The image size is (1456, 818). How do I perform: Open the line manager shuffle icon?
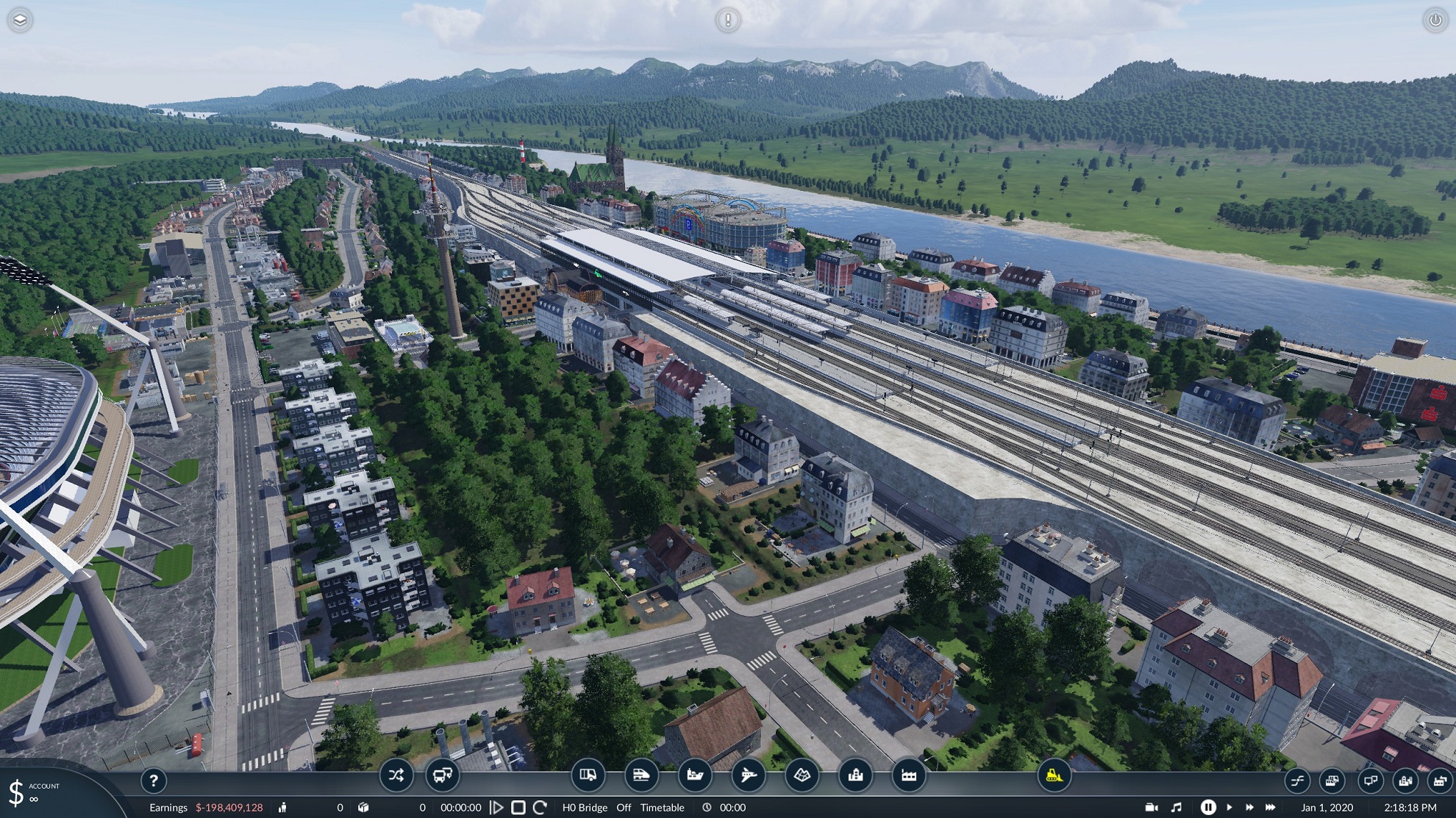click(396, 775)
